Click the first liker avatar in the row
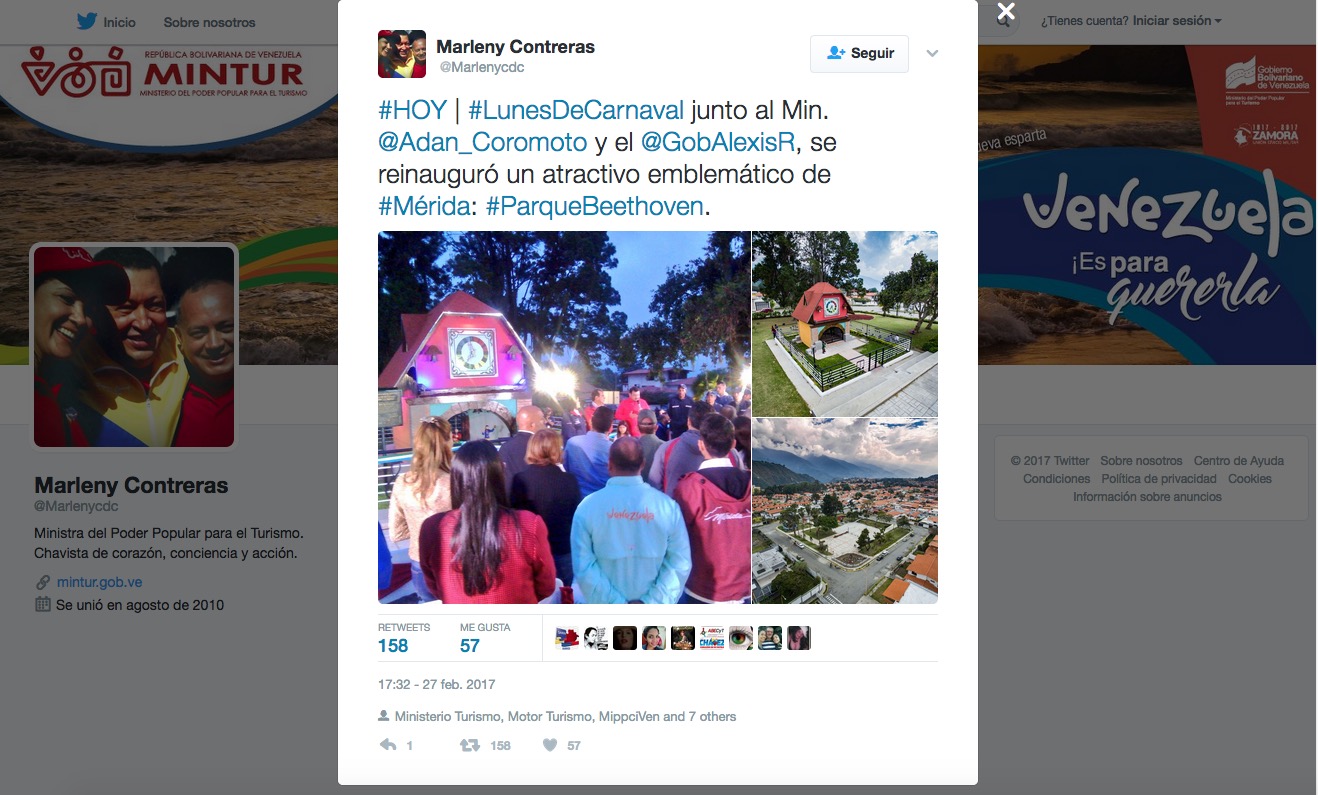 567,638
